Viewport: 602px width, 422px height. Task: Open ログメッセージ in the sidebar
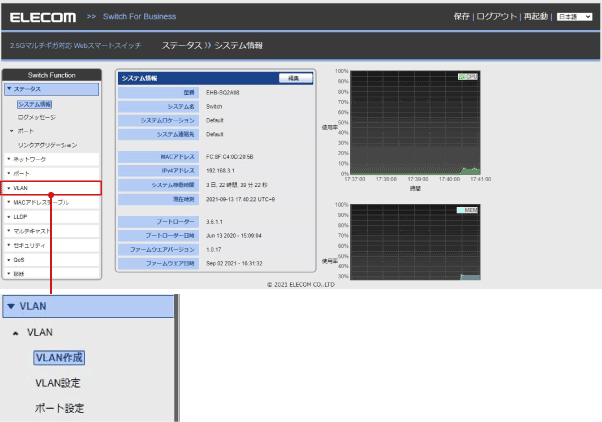pos(37,117)
